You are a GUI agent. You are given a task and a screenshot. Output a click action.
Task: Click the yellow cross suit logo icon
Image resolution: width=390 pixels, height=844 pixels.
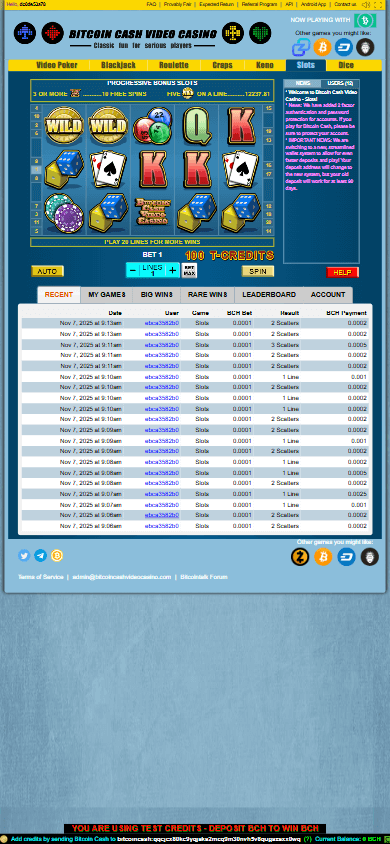click(233, 33)
